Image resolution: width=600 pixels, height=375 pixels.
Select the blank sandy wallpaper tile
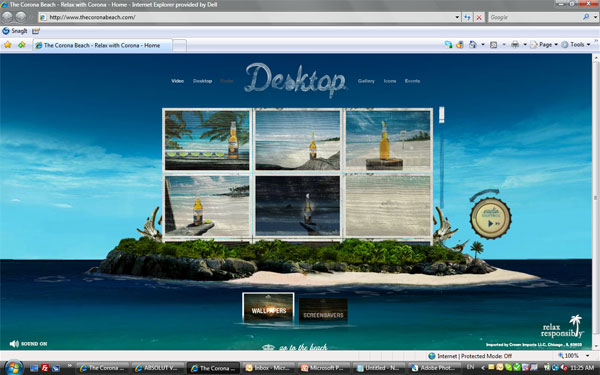coord(388,205)
